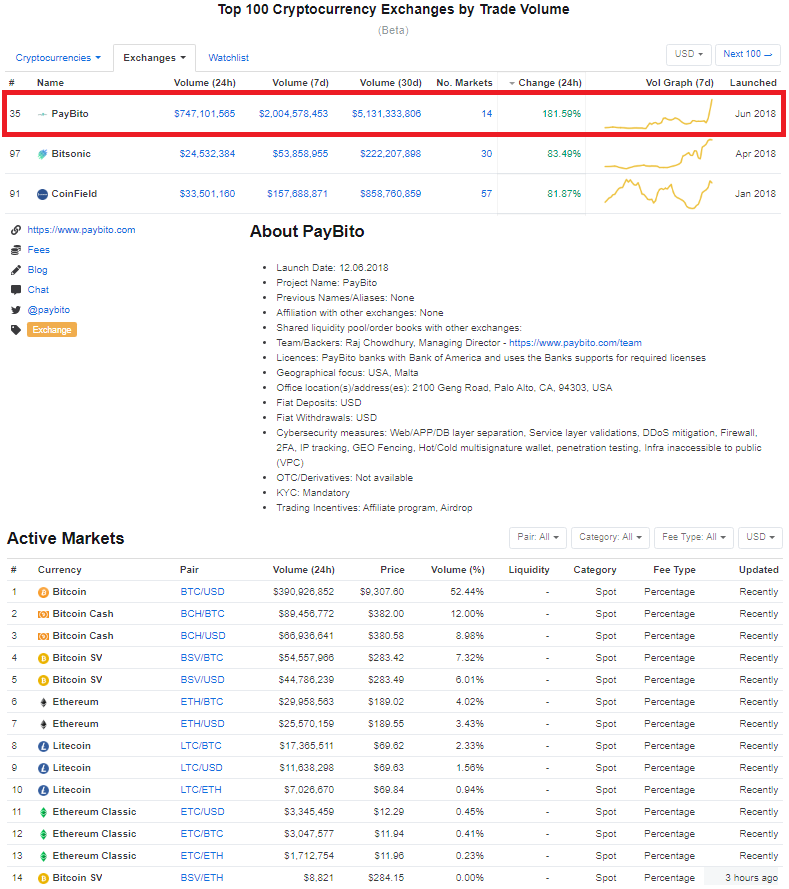Open the ETH/USD pair link
789x889 pixels.
tap(202, 724)
